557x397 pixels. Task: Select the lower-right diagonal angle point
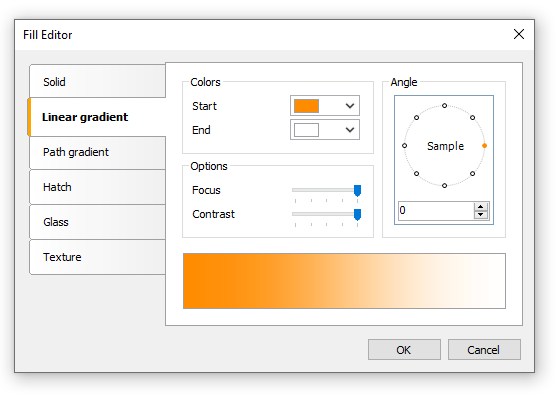click(x=472, y=174)
